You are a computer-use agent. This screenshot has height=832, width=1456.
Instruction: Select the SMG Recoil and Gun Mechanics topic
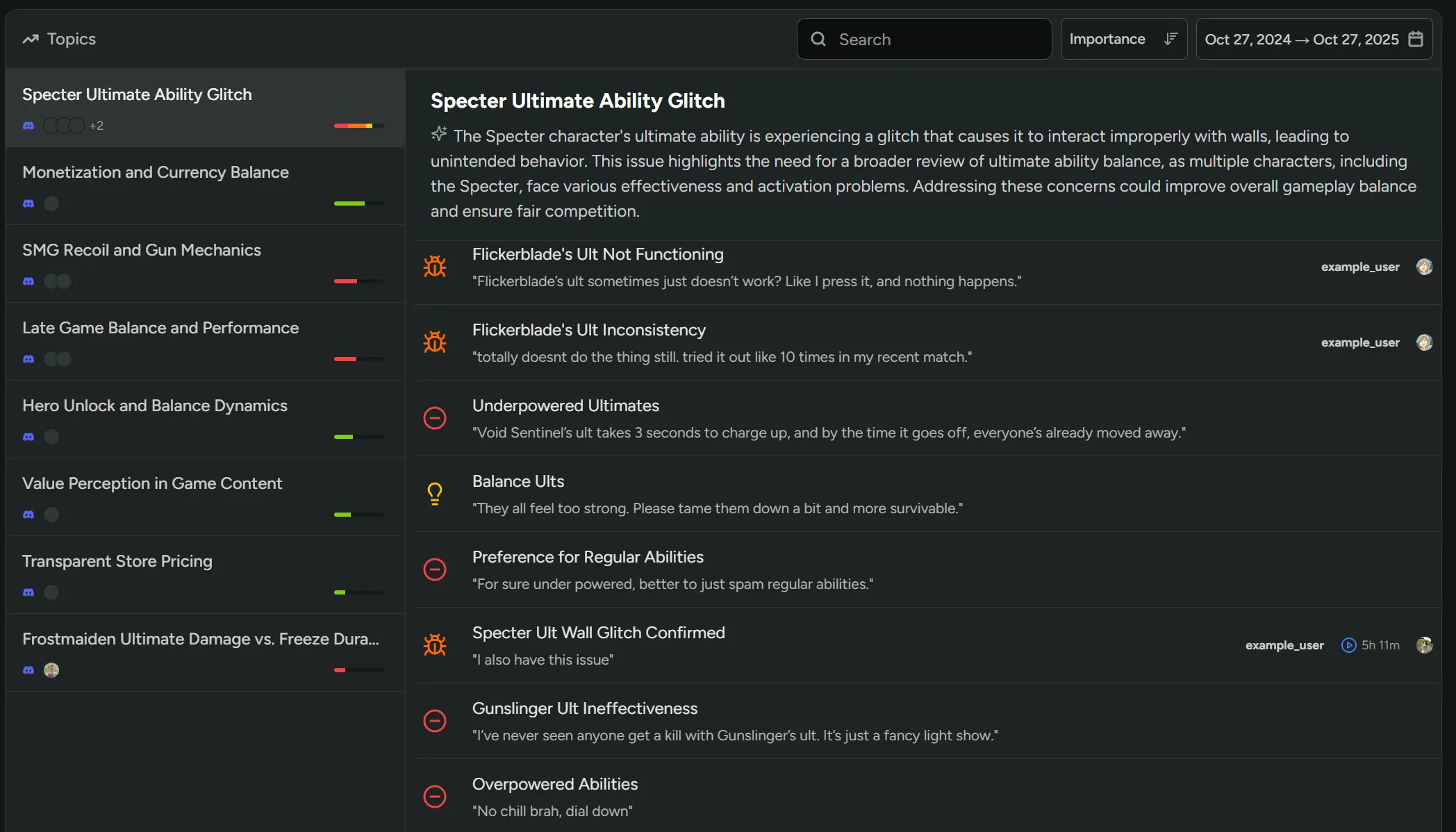click(x=142, y=250)
